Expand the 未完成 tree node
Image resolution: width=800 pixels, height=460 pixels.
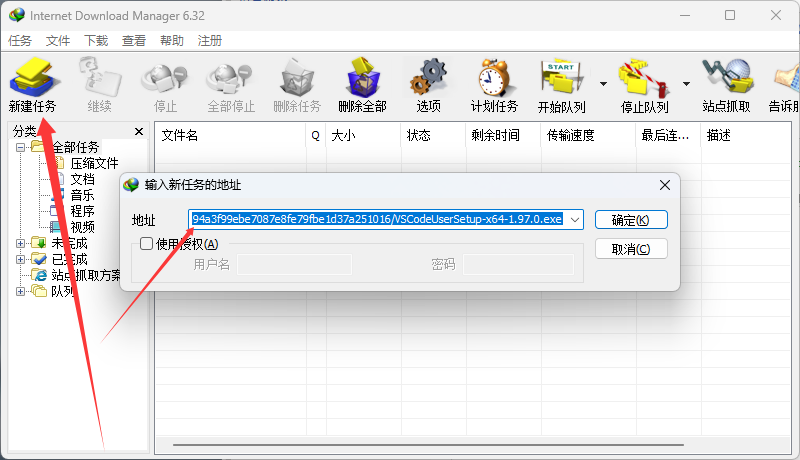(20, 243)
